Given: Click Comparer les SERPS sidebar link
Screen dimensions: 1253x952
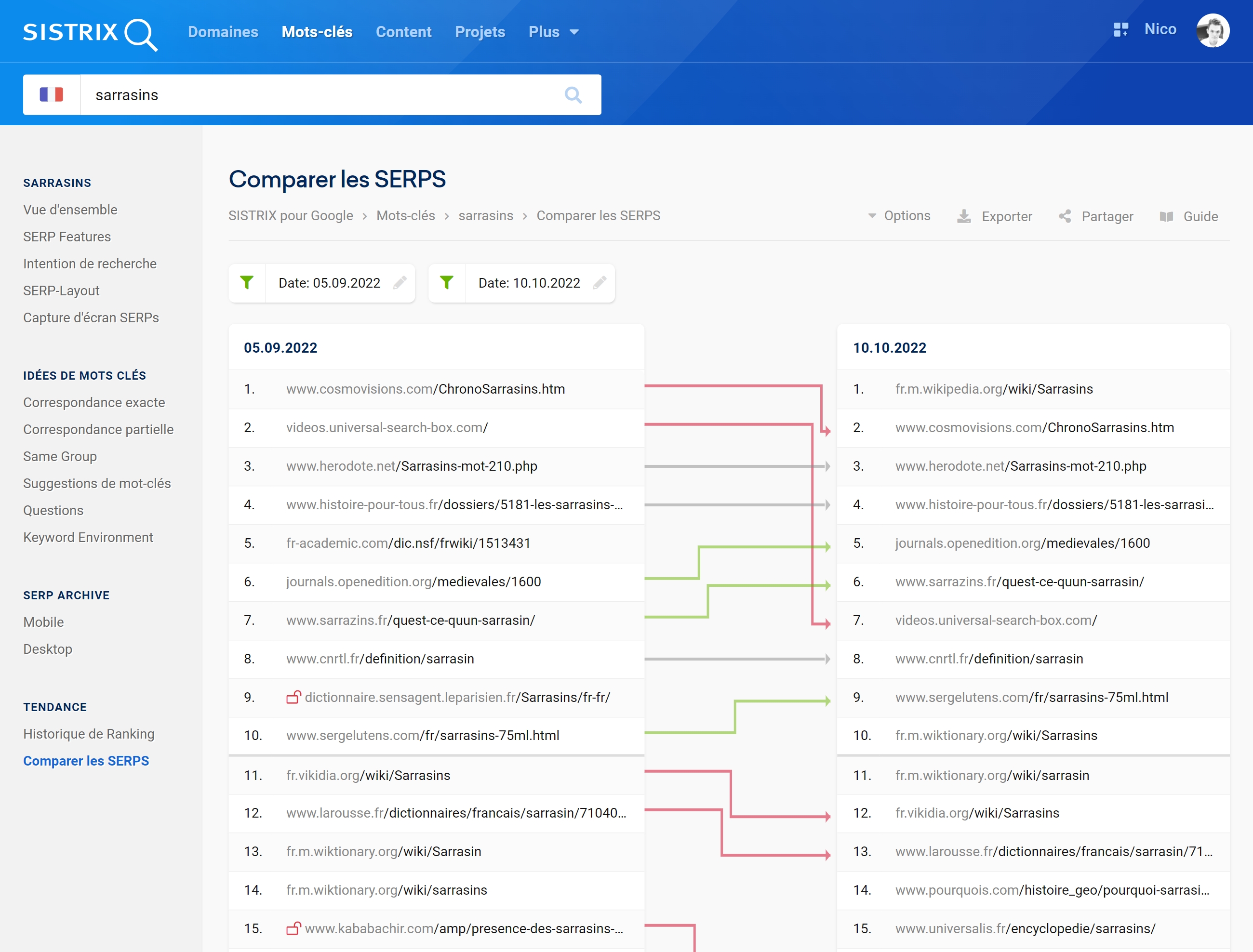Looking at the screenshot, I should (x=86, y=761).
